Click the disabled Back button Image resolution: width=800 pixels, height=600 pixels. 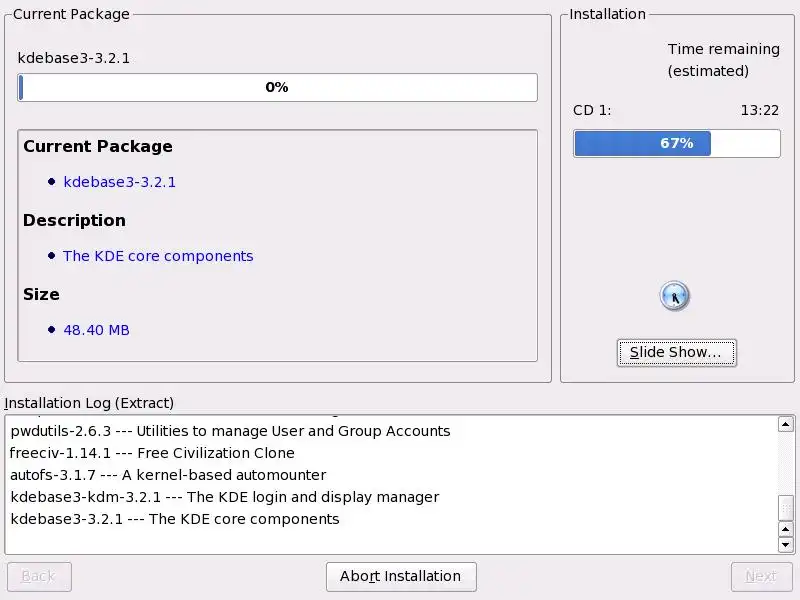pos(39,577)
